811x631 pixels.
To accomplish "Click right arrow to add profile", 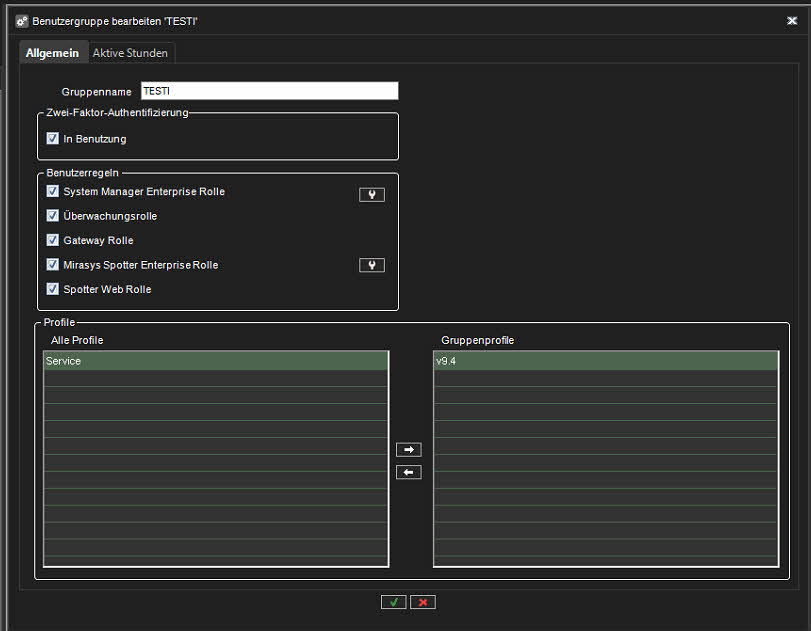I will pyautogui.click(x=409, y=450).
